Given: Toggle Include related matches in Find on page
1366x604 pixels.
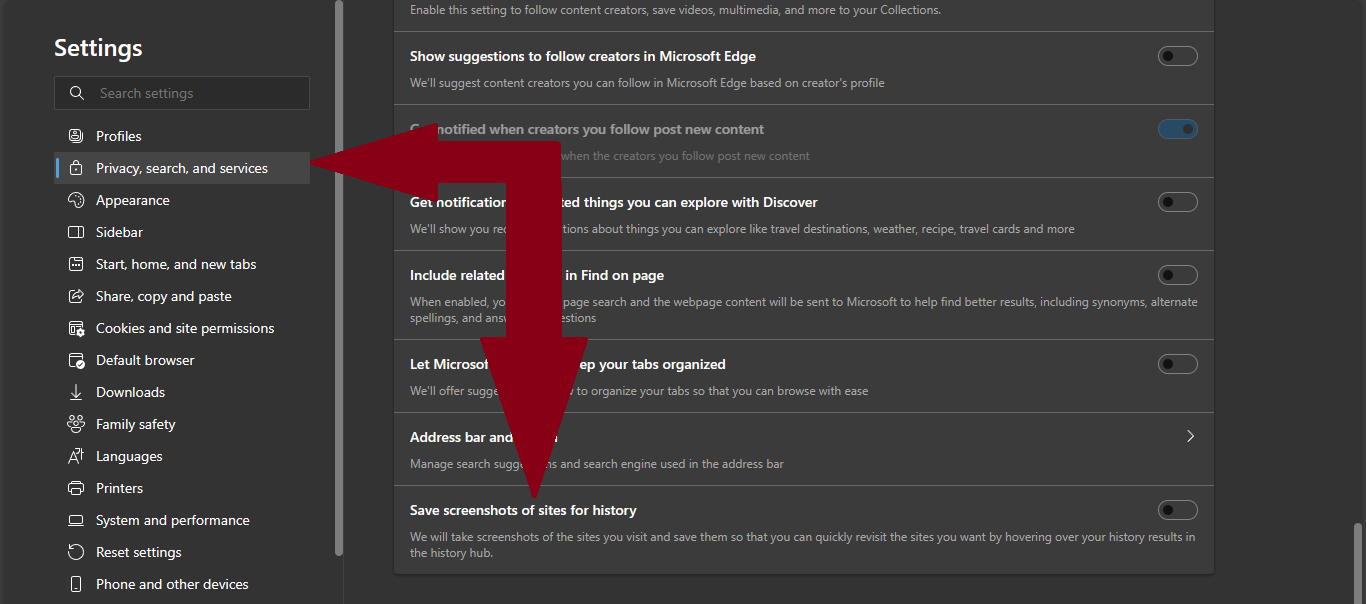Looking at the screenshot, I should 1178,275.
